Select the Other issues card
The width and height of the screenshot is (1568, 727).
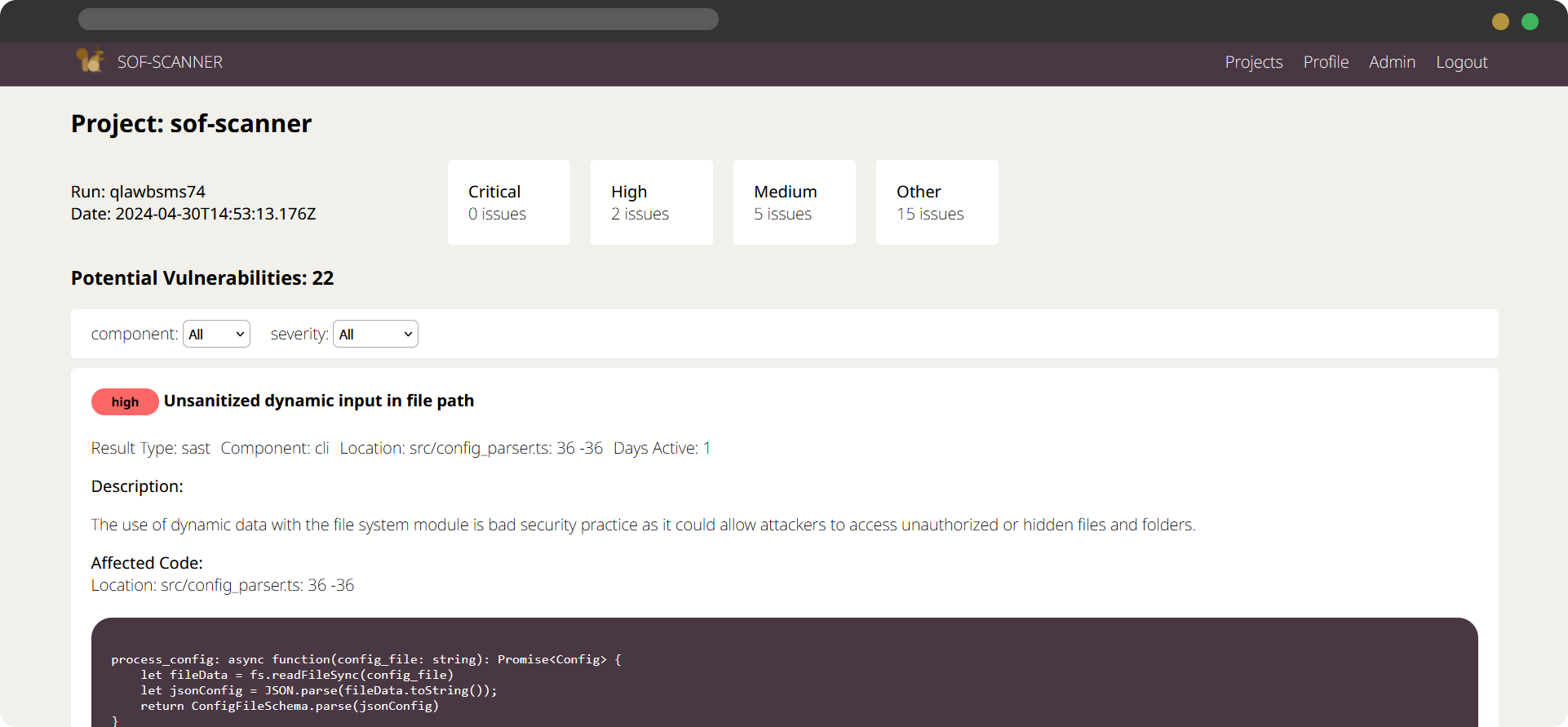[x=937, y=202]
